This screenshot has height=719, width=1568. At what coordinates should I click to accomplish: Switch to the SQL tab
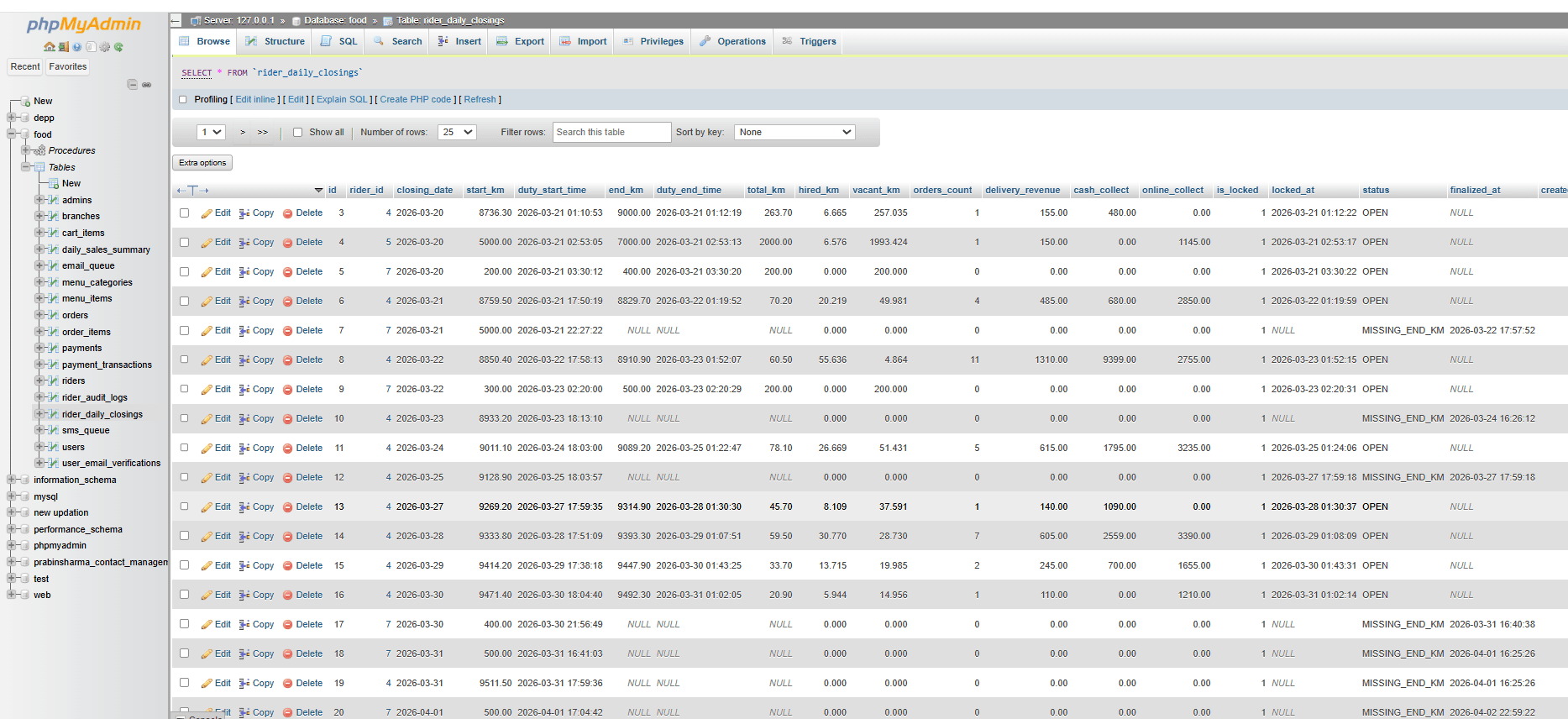339,41
